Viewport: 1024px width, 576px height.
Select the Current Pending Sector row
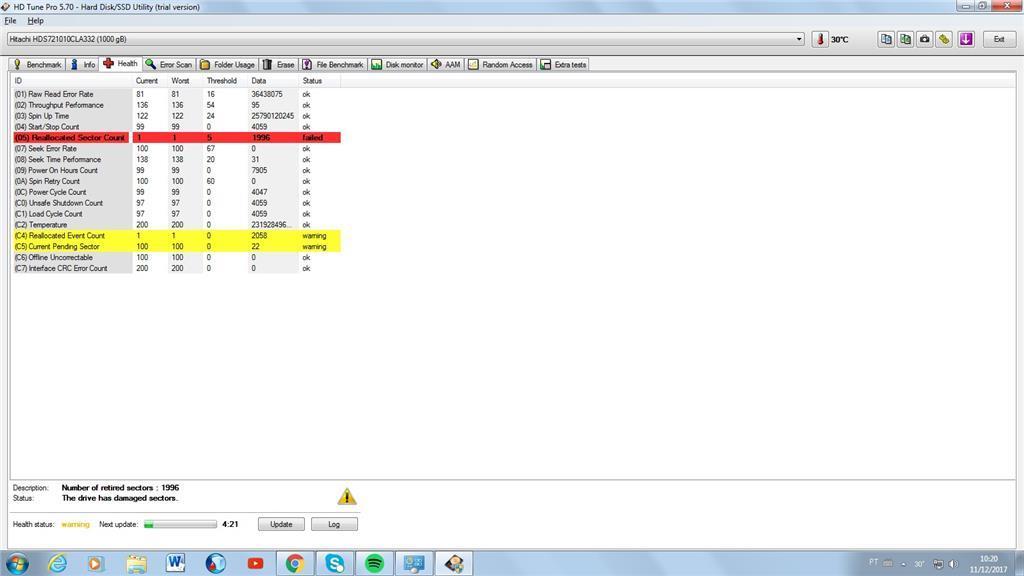coord(176,247)
